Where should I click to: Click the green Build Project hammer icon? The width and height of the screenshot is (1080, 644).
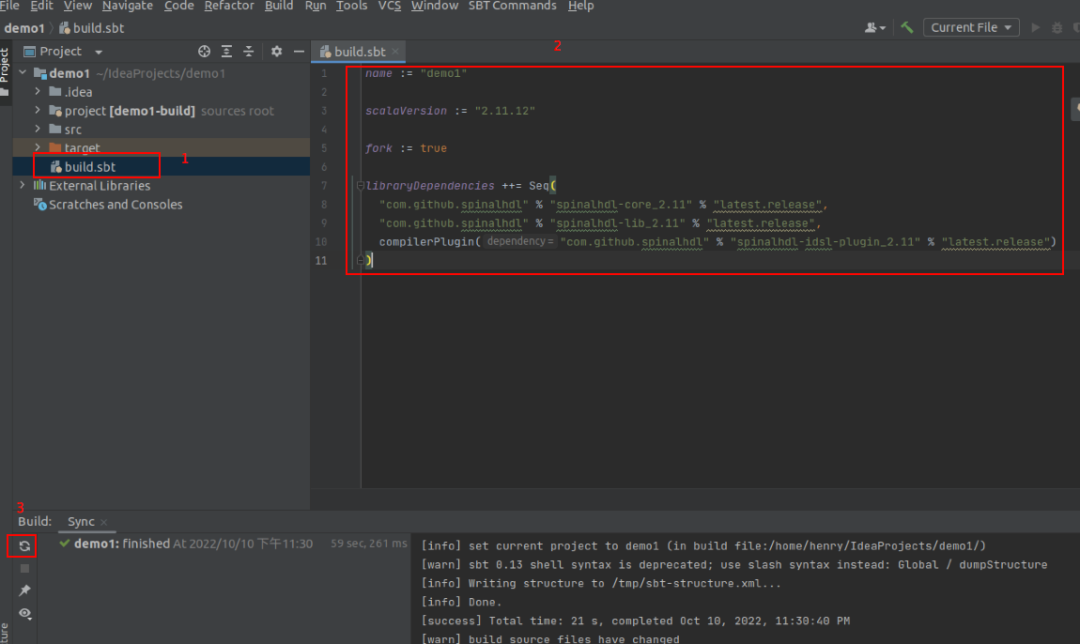click(907, 28)
